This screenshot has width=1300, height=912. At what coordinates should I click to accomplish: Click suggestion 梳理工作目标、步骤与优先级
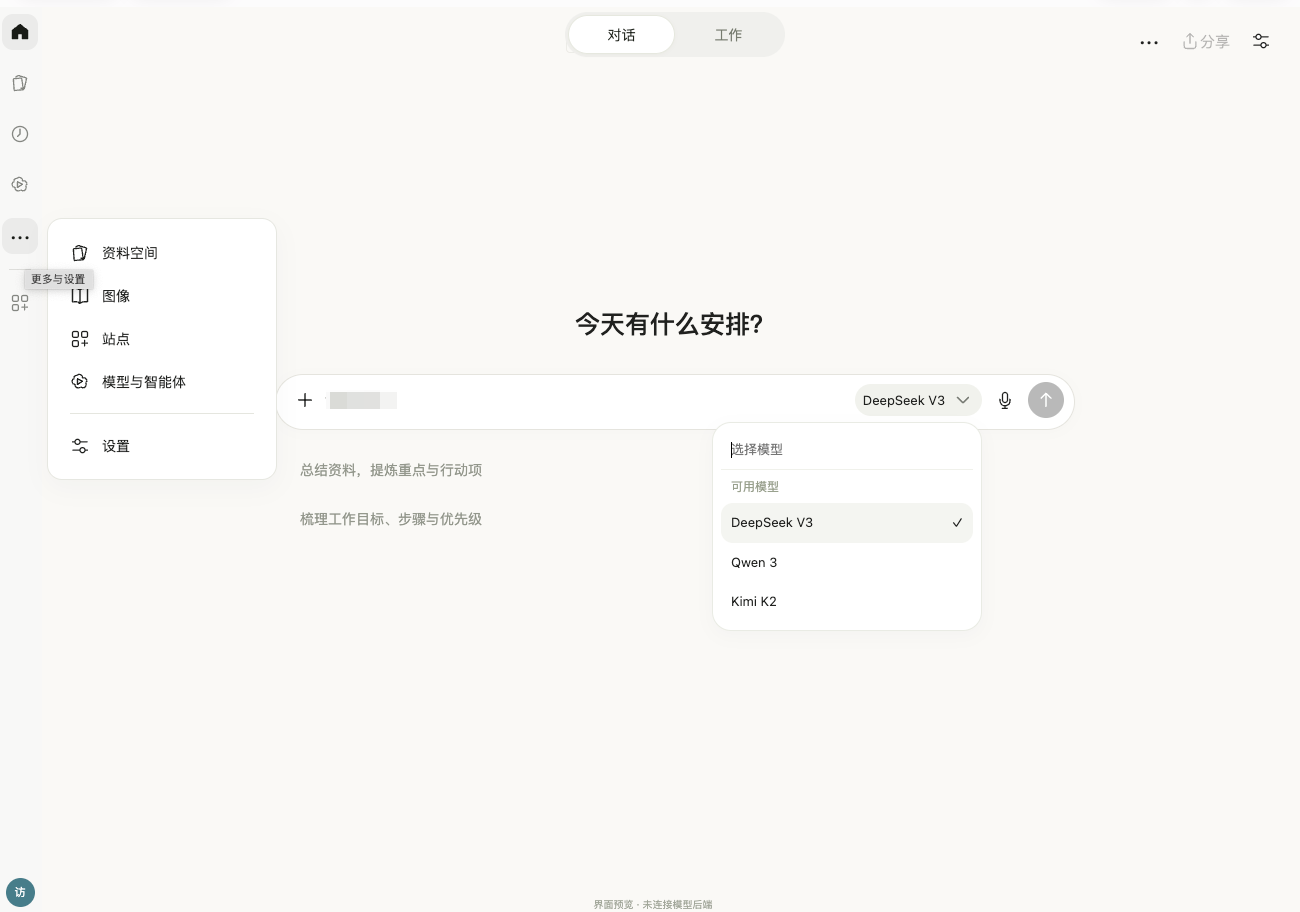click(391, 519)
